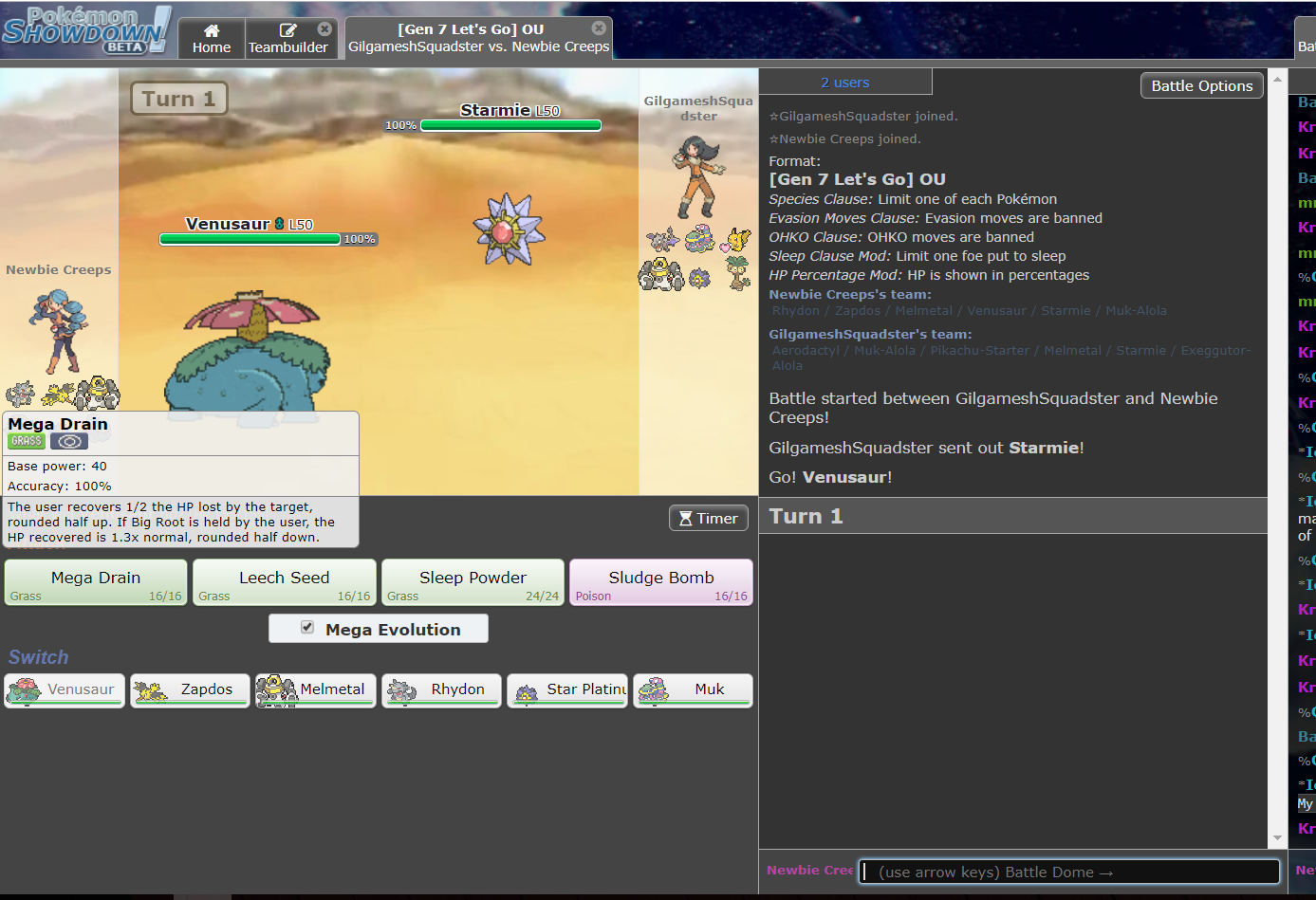
Task: Click the chat log scrollbar up arrow
Action: pyautogui.click(x=1277, y=79)
